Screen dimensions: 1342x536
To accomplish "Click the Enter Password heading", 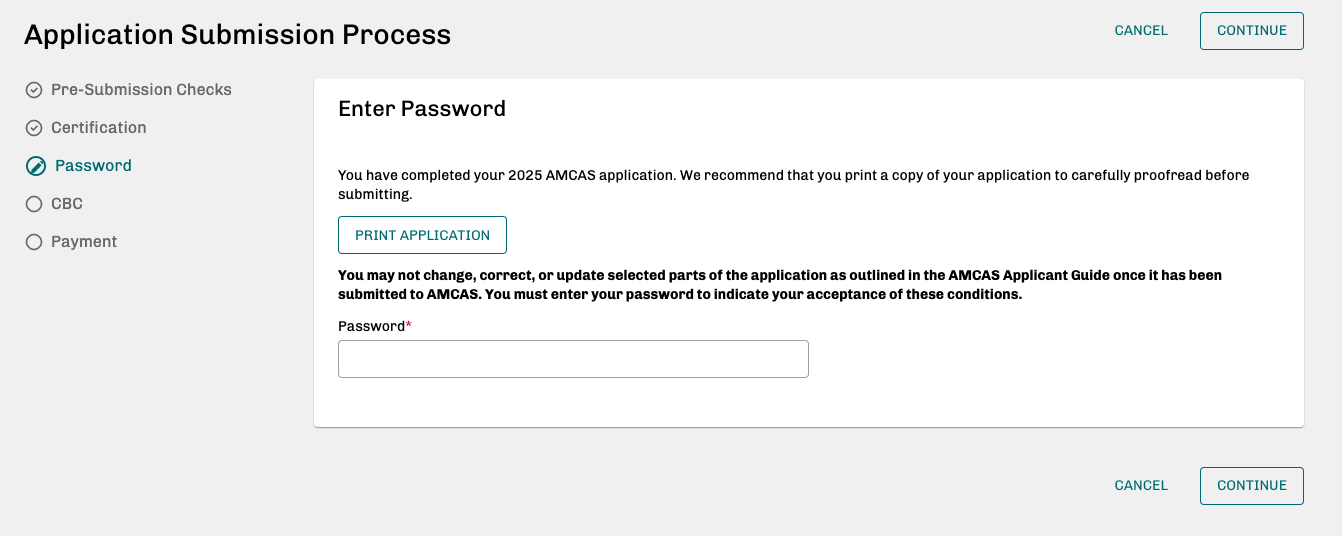I will click(422, 109).
